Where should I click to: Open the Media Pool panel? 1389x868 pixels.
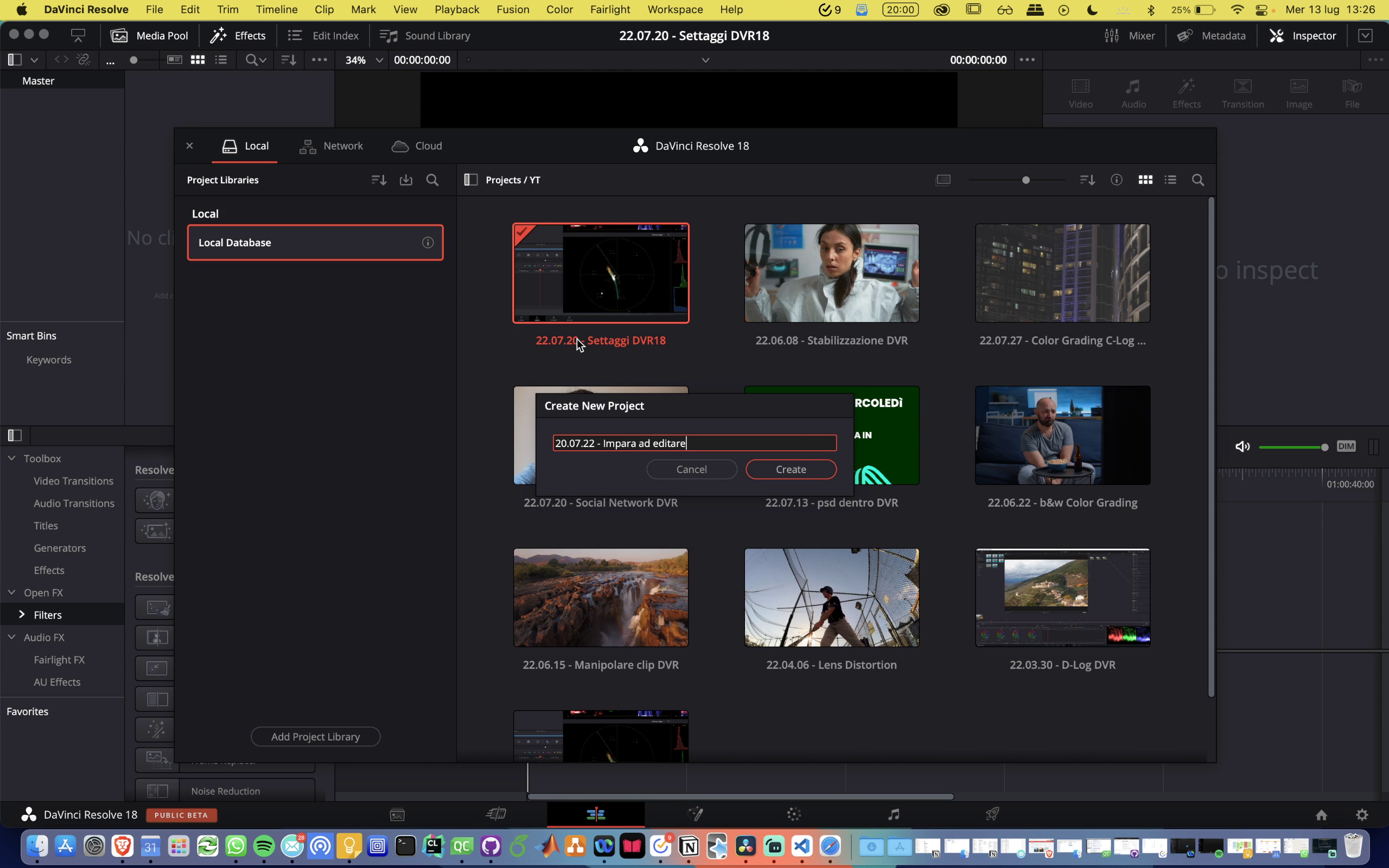click(x=149, y=36)
